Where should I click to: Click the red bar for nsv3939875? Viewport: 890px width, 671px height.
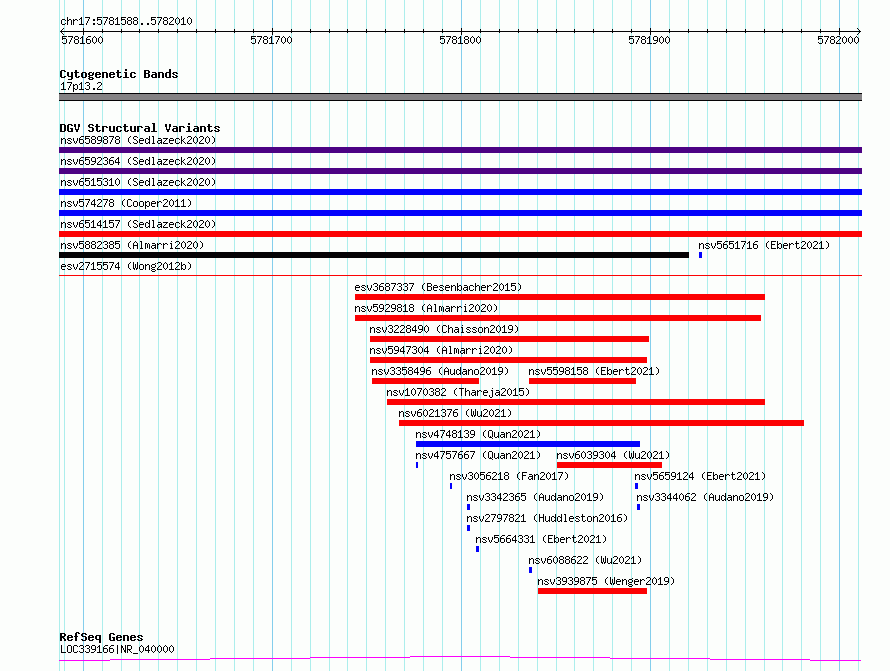[x=593, y=591]
